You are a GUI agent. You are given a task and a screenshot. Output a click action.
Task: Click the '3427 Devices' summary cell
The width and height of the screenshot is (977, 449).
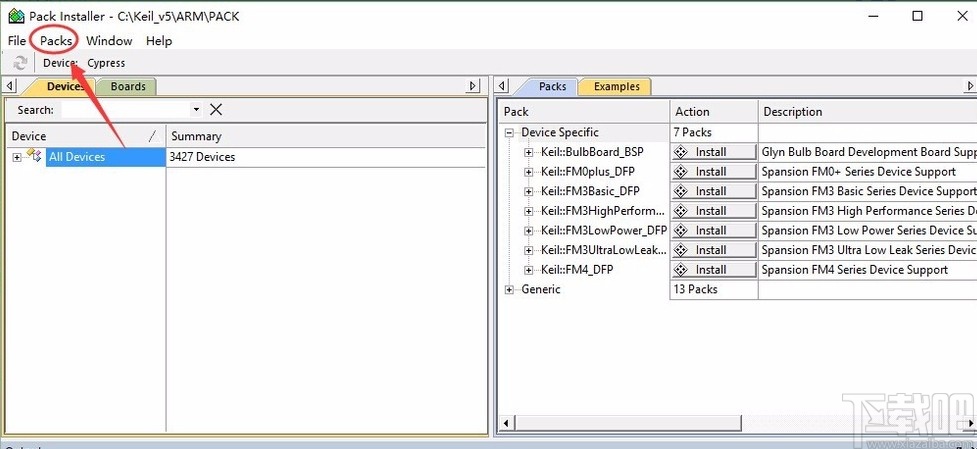[202, 157]
